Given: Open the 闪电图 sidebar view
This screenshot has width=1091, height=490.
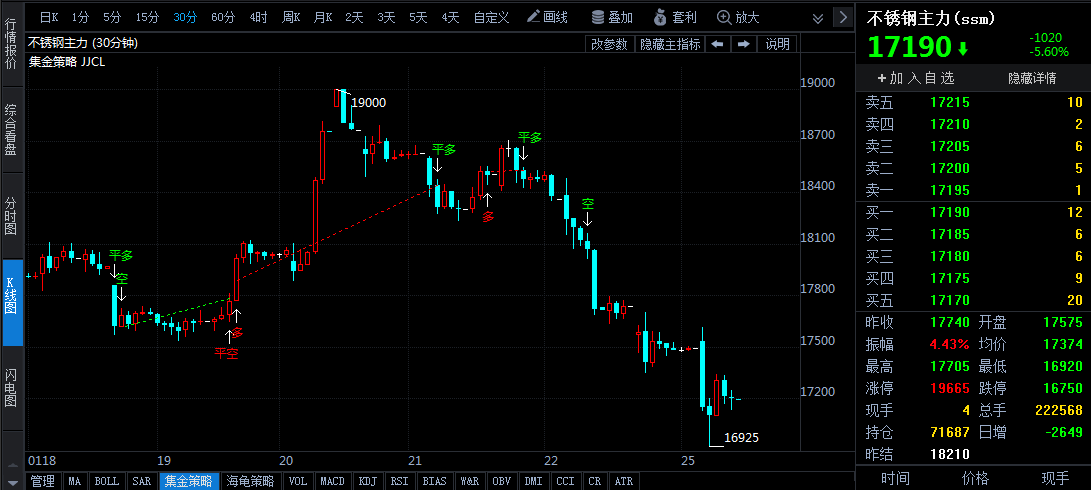Looking at the screenshot, I should click(12, 387).
